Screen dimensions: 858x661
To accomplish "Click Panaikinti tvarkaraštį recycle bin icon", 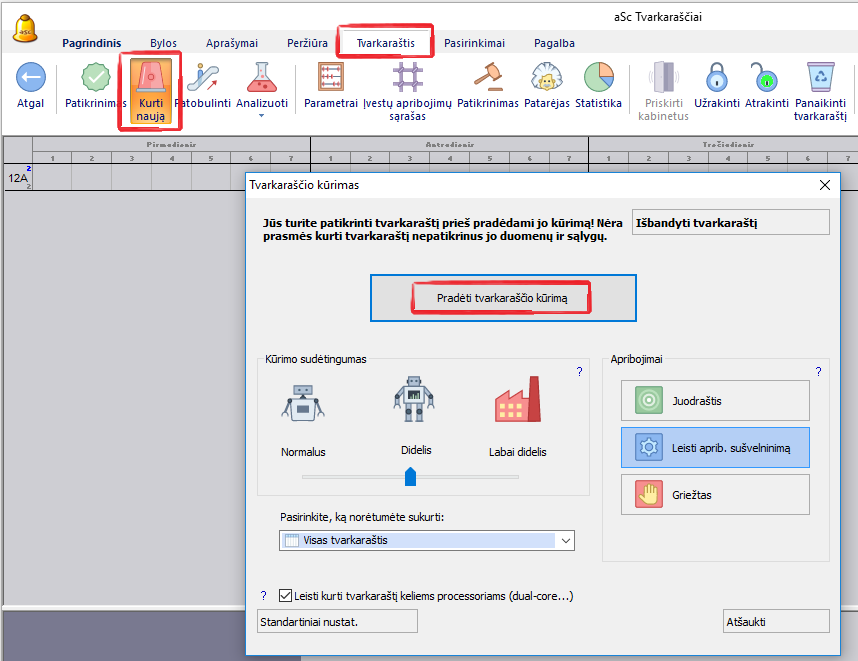I will click(820, 78).
